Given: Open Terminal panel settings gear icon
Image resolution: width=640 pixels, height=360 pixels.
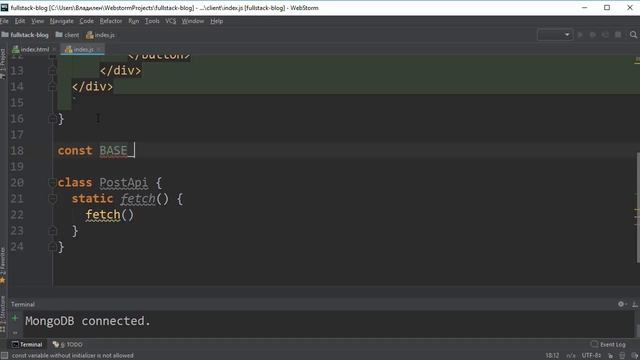Looking at the screenshot, I should [x=621, y=304].
